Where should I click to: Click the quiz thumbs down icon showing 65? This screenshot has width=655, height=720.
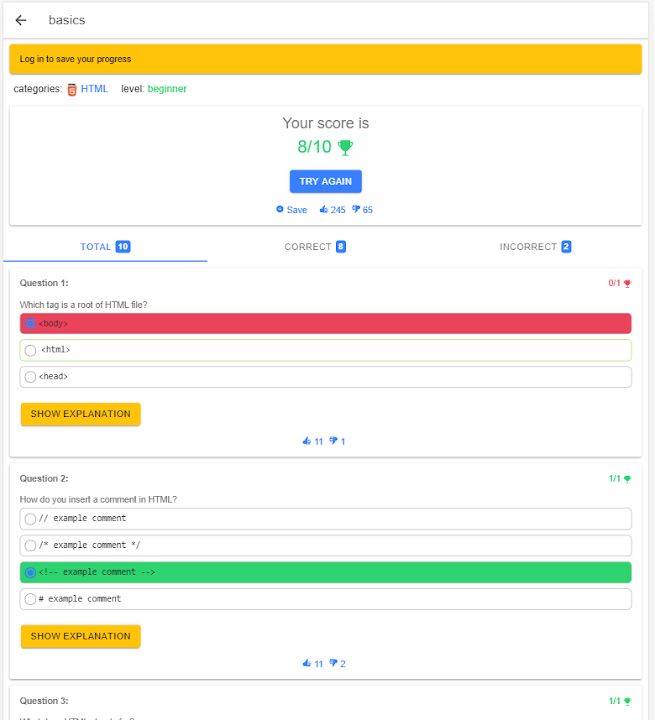pos(356,210)
